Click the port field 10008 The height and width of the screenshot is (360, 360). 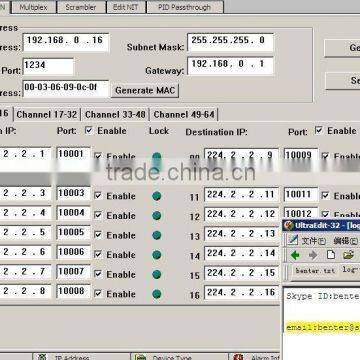coord(73,291)
